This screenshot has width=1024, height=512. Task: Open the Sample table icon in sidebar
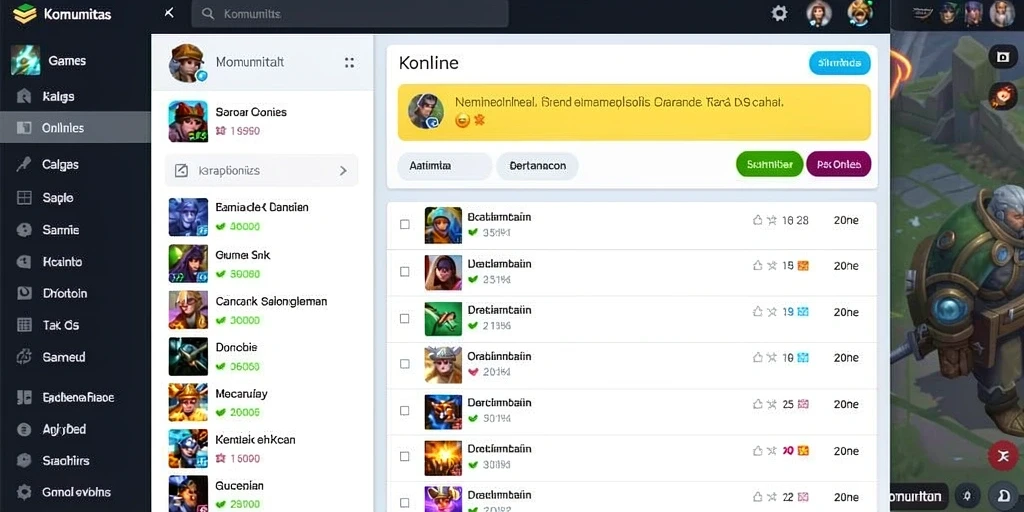click(24, 197)
